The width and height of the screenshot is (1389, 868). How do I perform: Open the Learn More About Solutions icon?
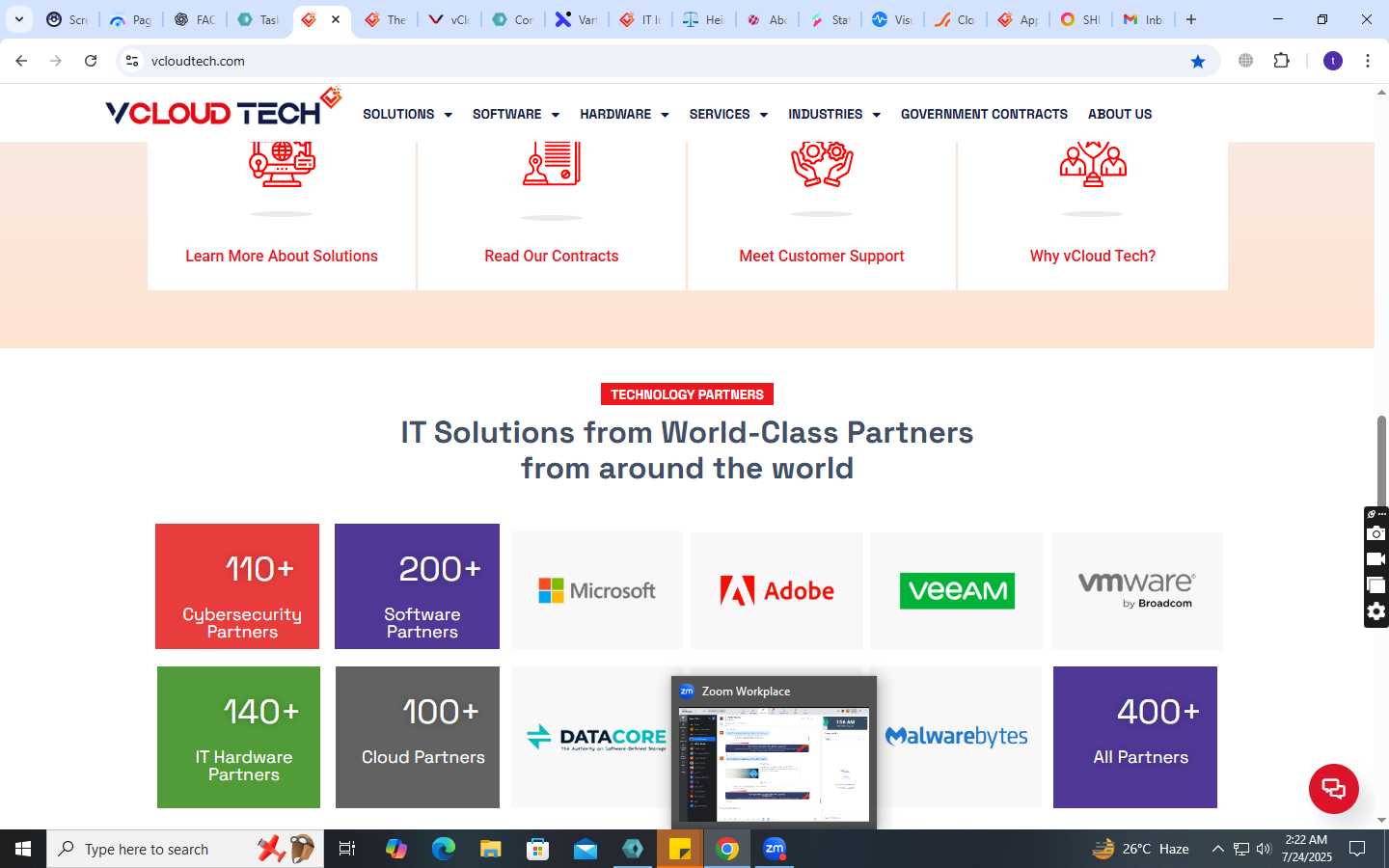[x=282, y=164]
